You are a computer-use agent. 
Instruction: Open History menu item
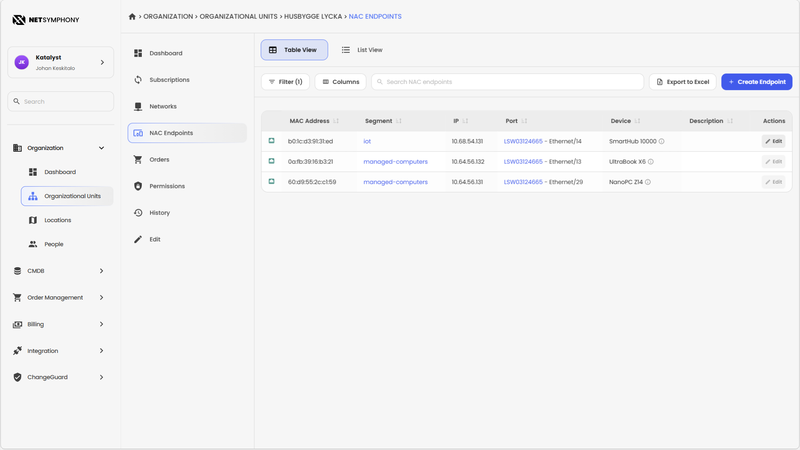[187, 212]
